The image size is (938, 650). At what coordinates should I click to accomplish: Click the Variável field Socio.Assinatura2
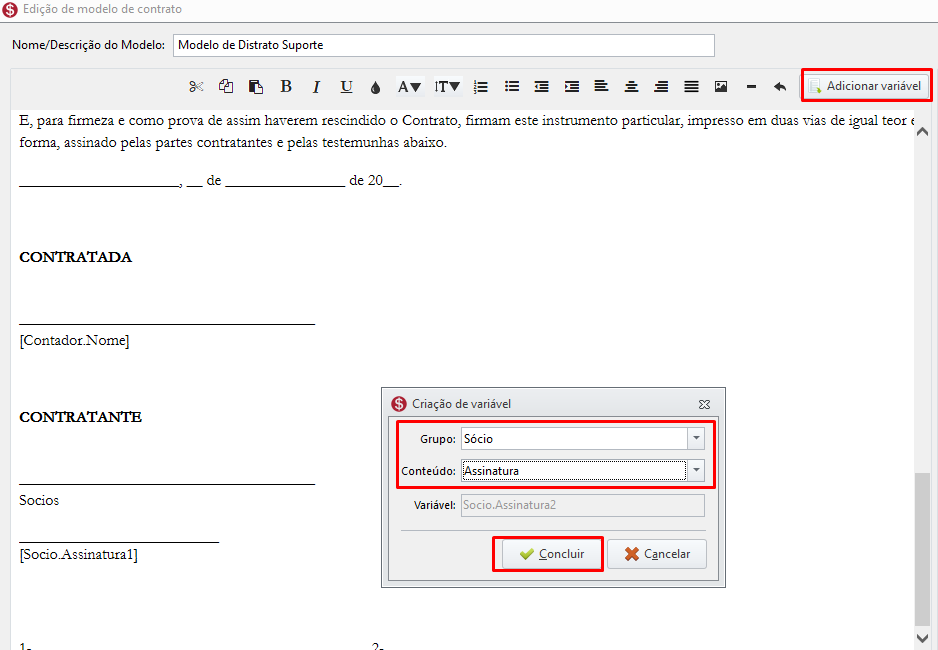pos(583,505)
